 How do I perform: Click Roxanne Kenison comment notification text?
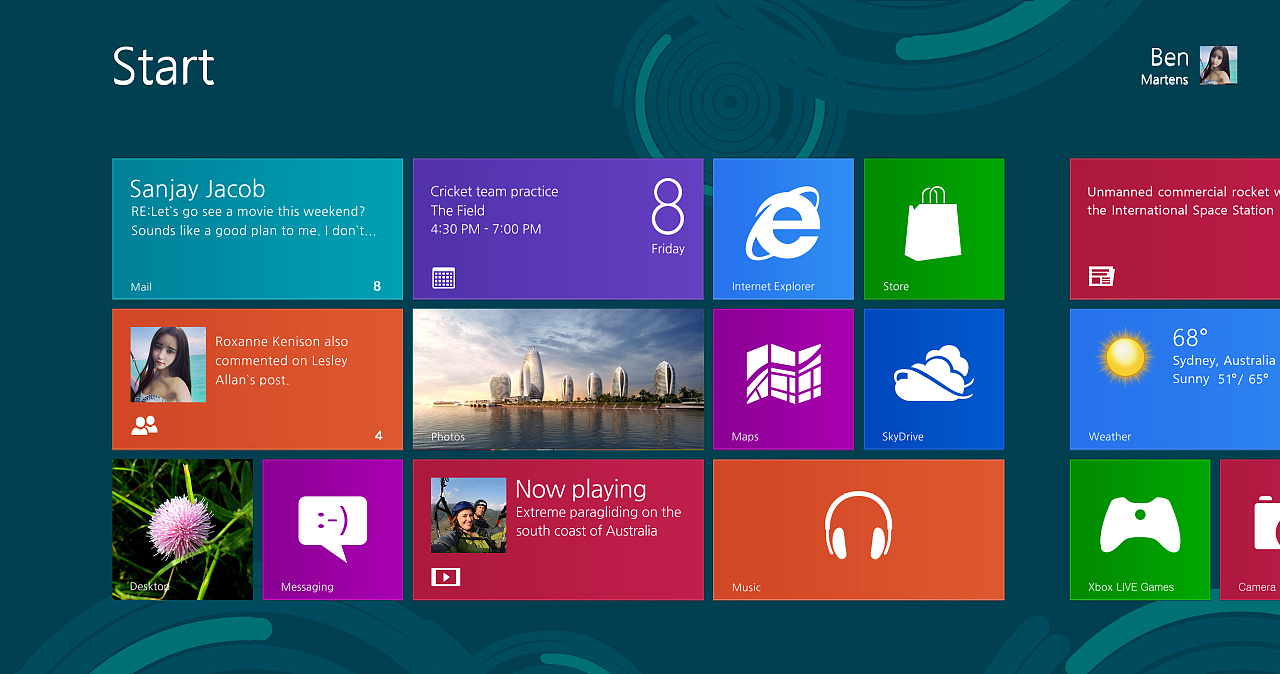[x=282, y=360]
